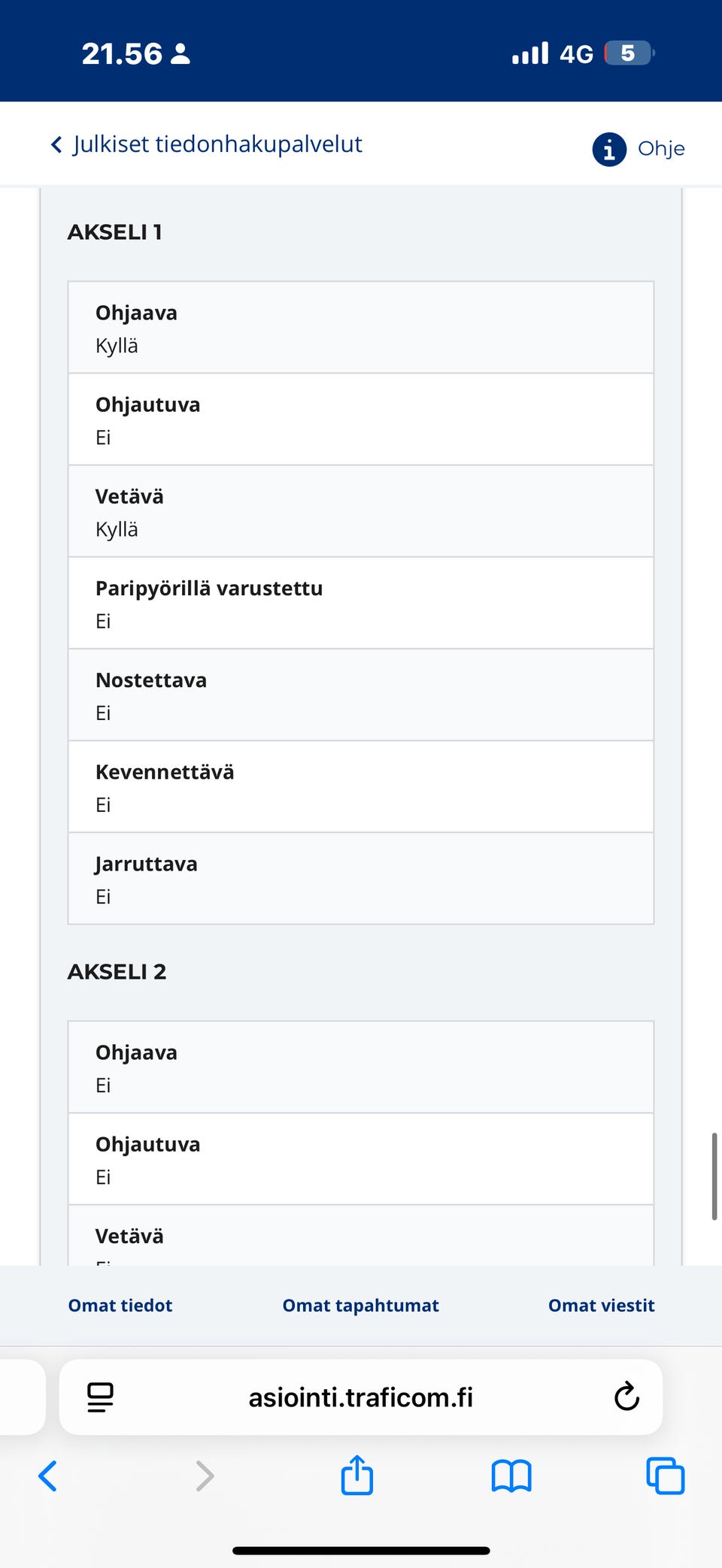This screenshot has height=1568, width=722.
Task: Open the Safari bookmarks icon
Action: 511,1476
